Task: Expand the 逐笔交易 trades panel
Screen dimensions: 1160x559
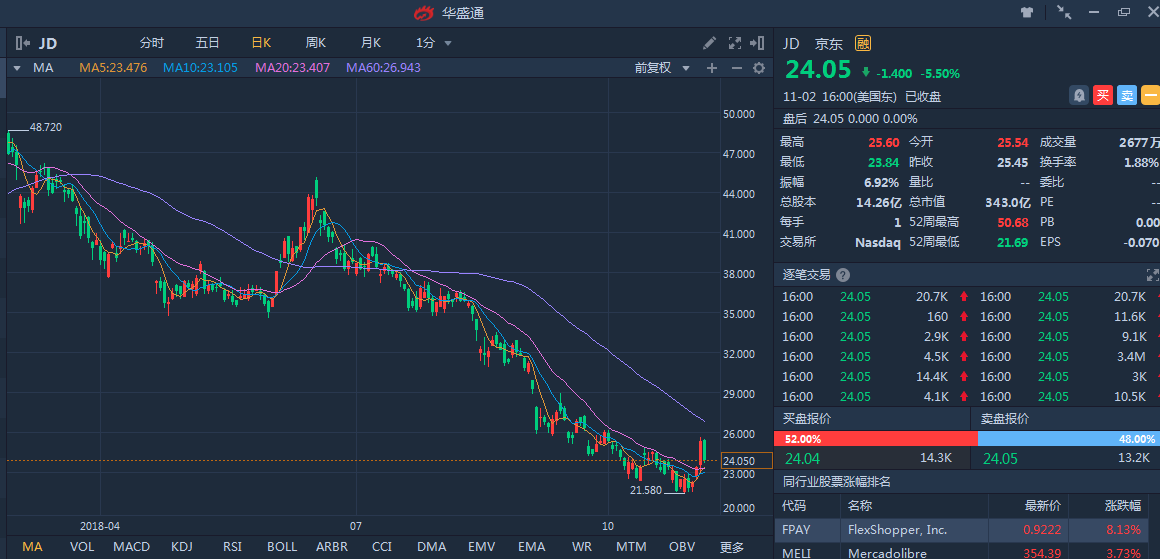Action: [x=1153, y=275]
